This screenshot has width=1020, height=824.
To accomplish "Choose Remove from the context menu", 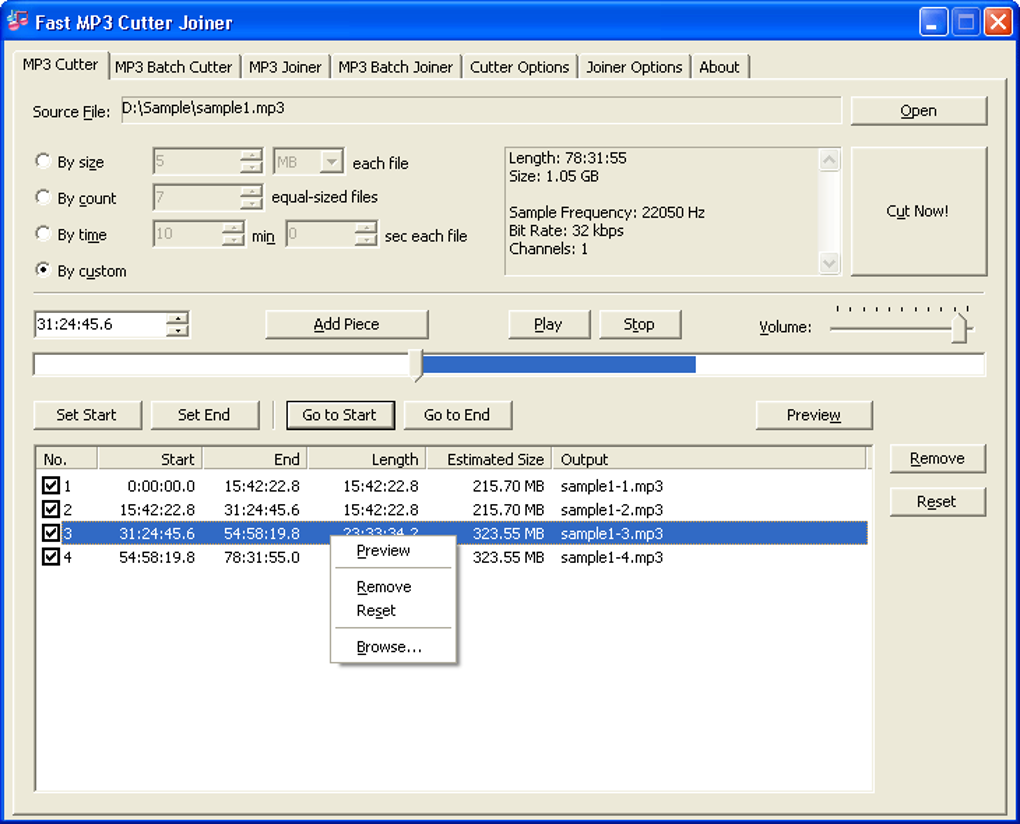I will click(x=393, y=587).
